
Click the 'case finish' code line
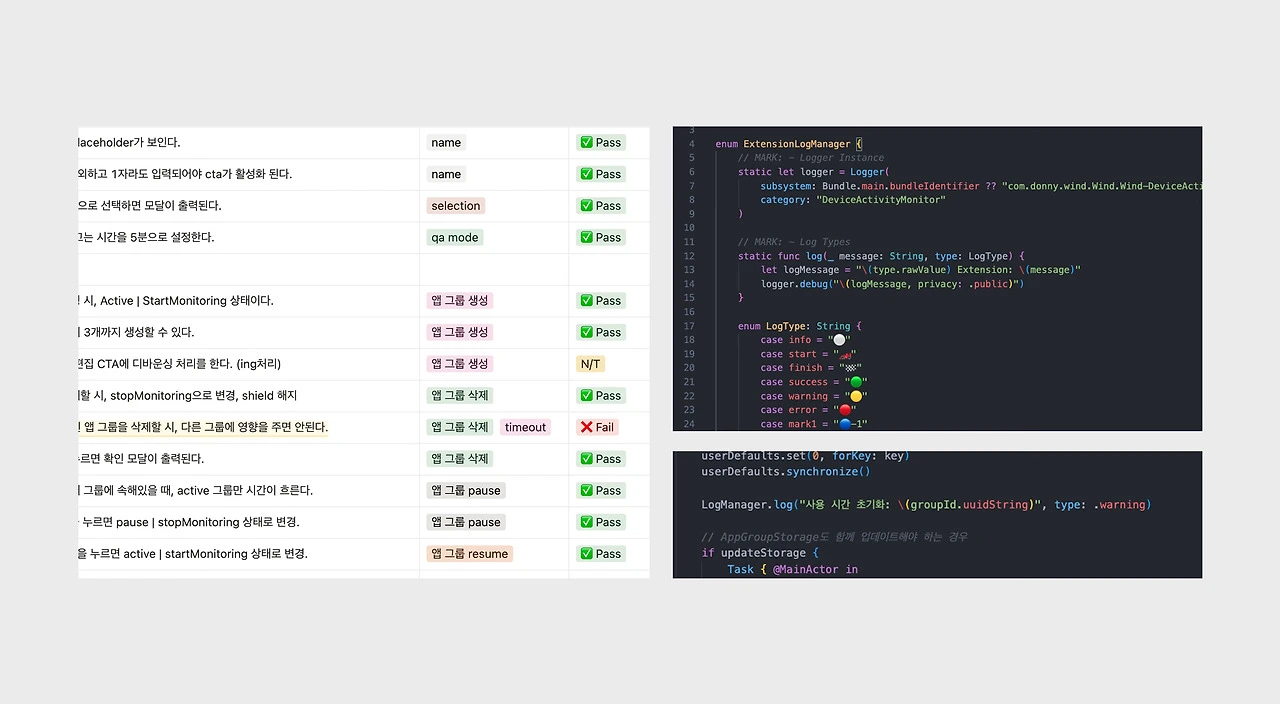click(811, 368)
